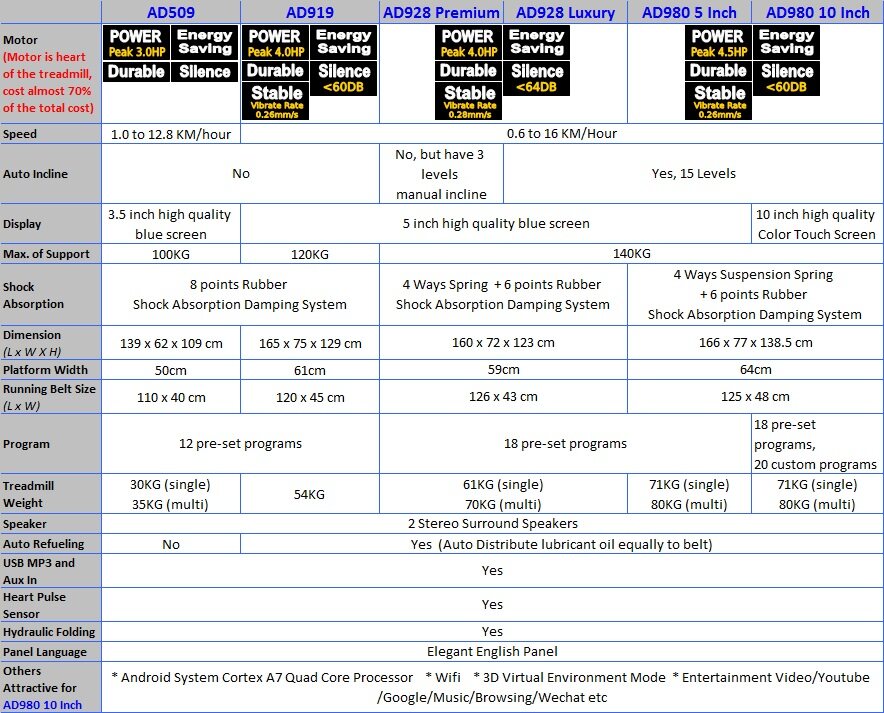
Task: Select '3.5 inch high quality blue screen'
Action: point(171,224)
